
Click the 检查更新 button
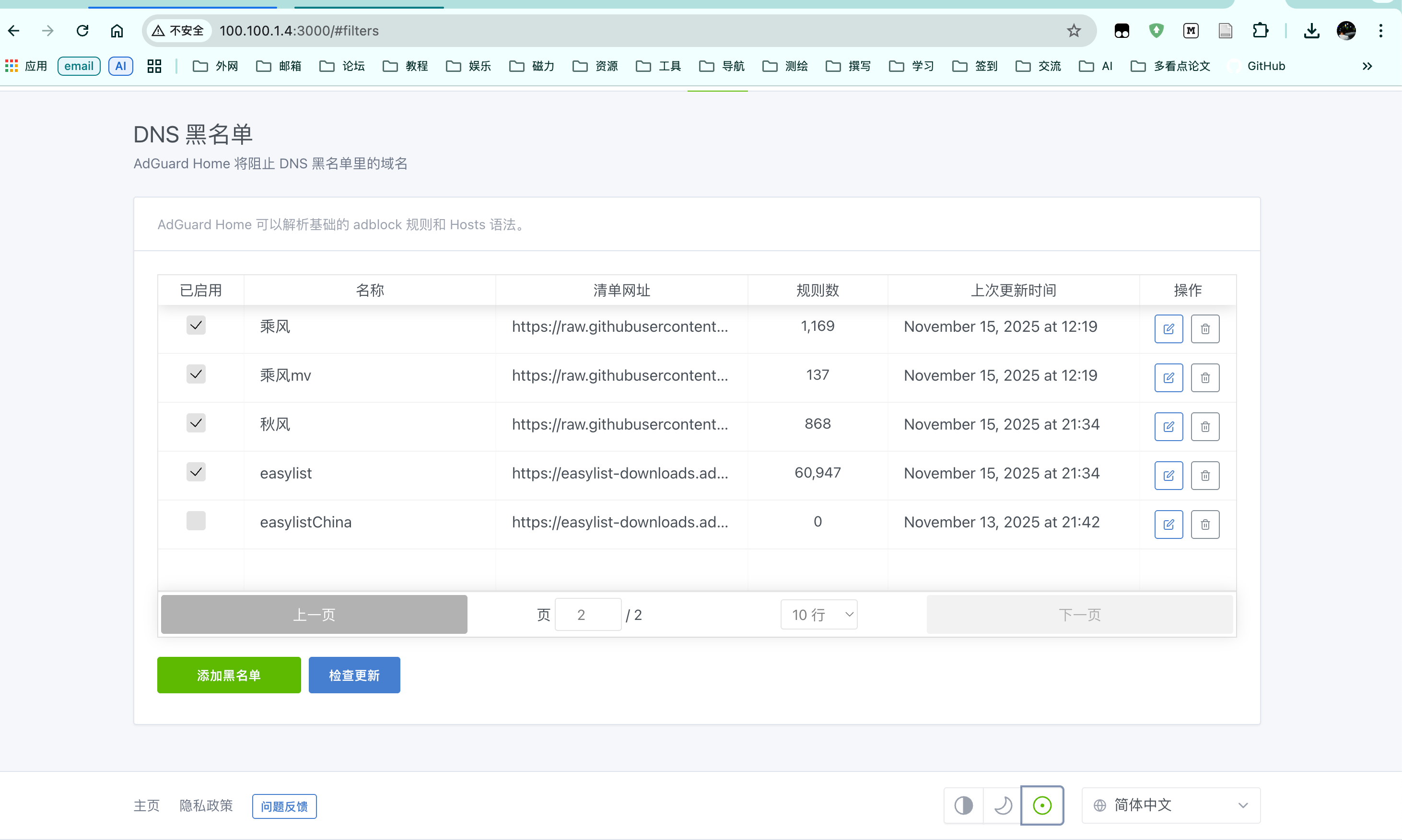click(x=354, y=675)
